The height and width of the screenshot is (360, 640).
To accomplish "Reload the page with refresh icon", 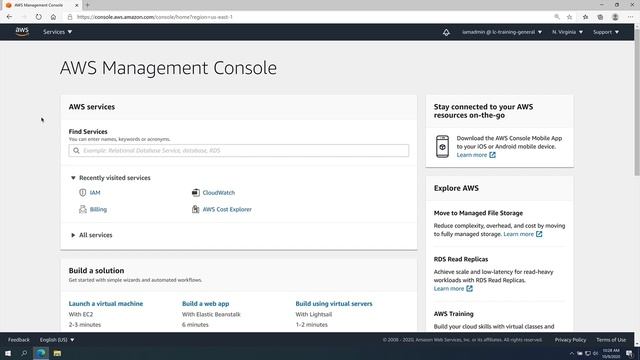I will pos(38,17).
